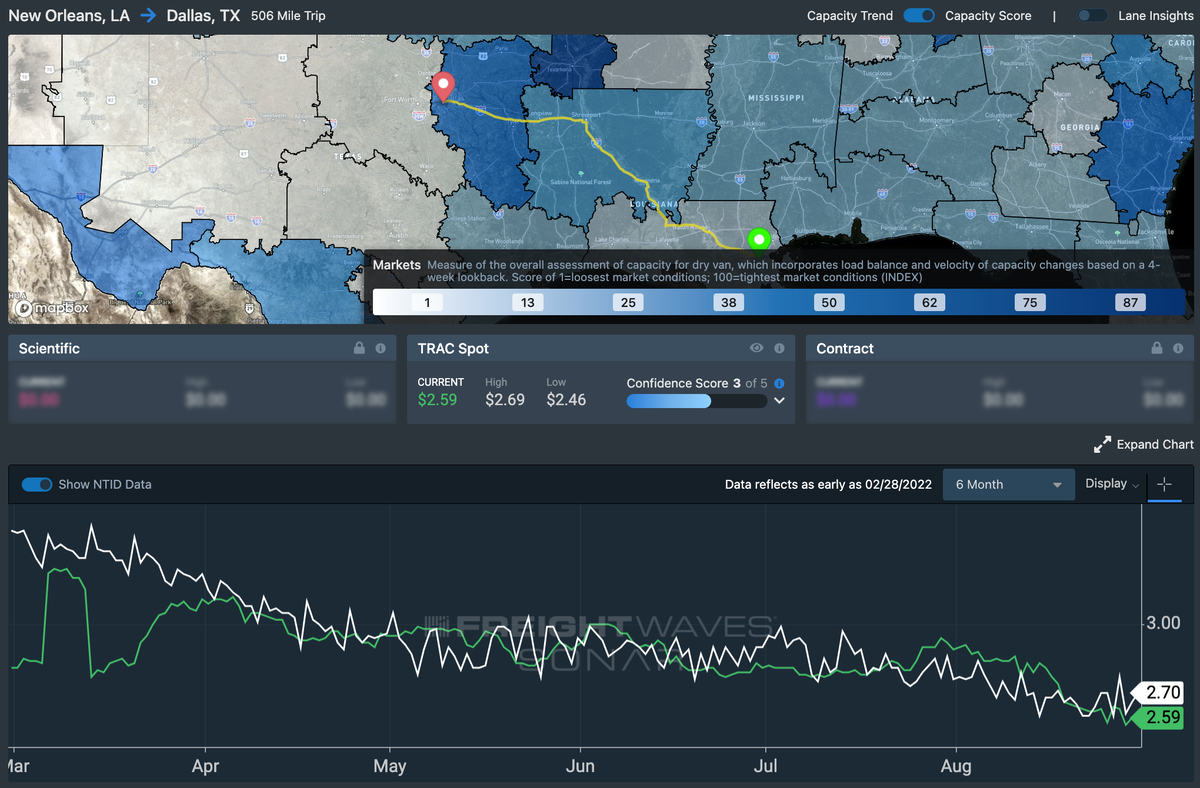Click the Confidence Score 3 of 5 text
The height and width of the screenshot is (788, 1200).
[x=699, y=383]
